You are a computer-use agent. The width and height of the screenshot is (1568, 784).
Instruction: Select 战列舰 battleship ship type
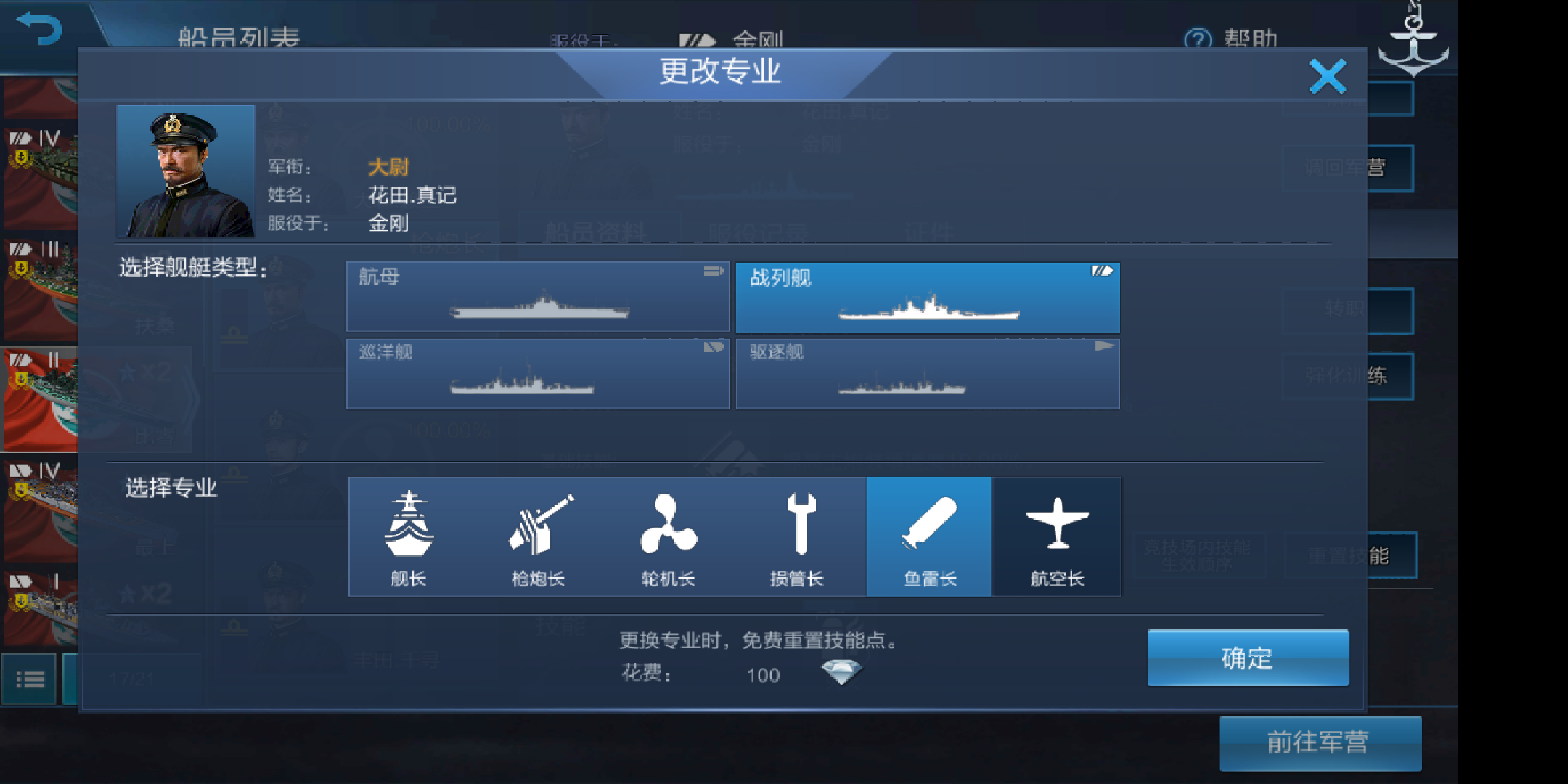point(928,298)
